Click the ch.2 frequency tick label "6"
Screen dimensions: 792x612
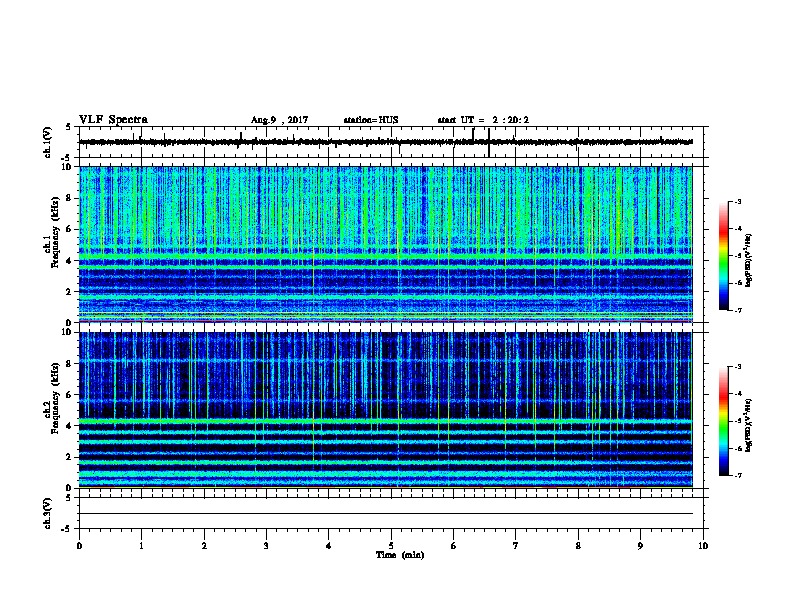coord(70,394)
